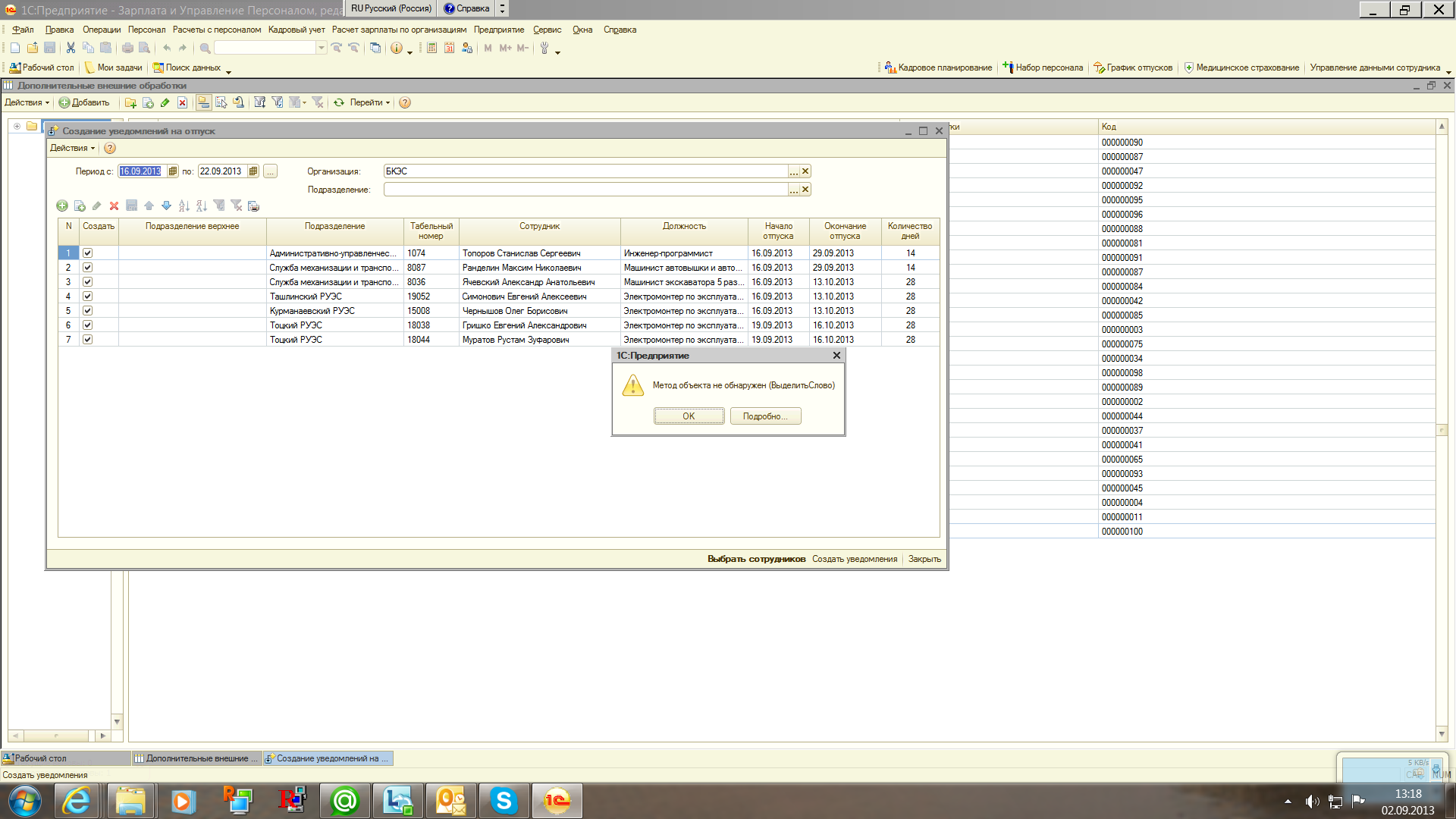This screenshot has width=1456, height=819.
Task: Open the Файл menu
Action: click(x=23, y=30)
